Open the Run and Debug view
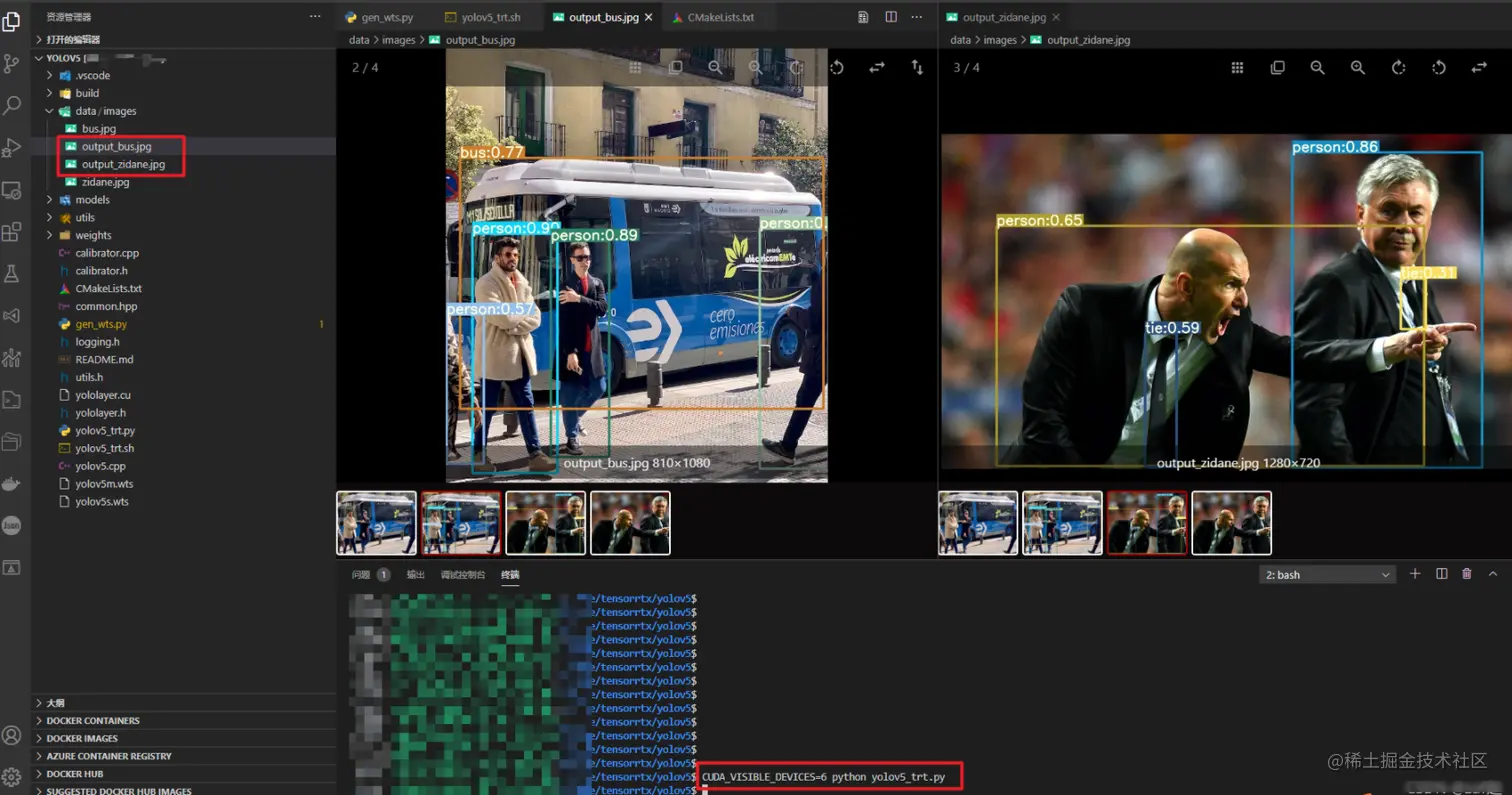1512x795 pixels. 12,147
